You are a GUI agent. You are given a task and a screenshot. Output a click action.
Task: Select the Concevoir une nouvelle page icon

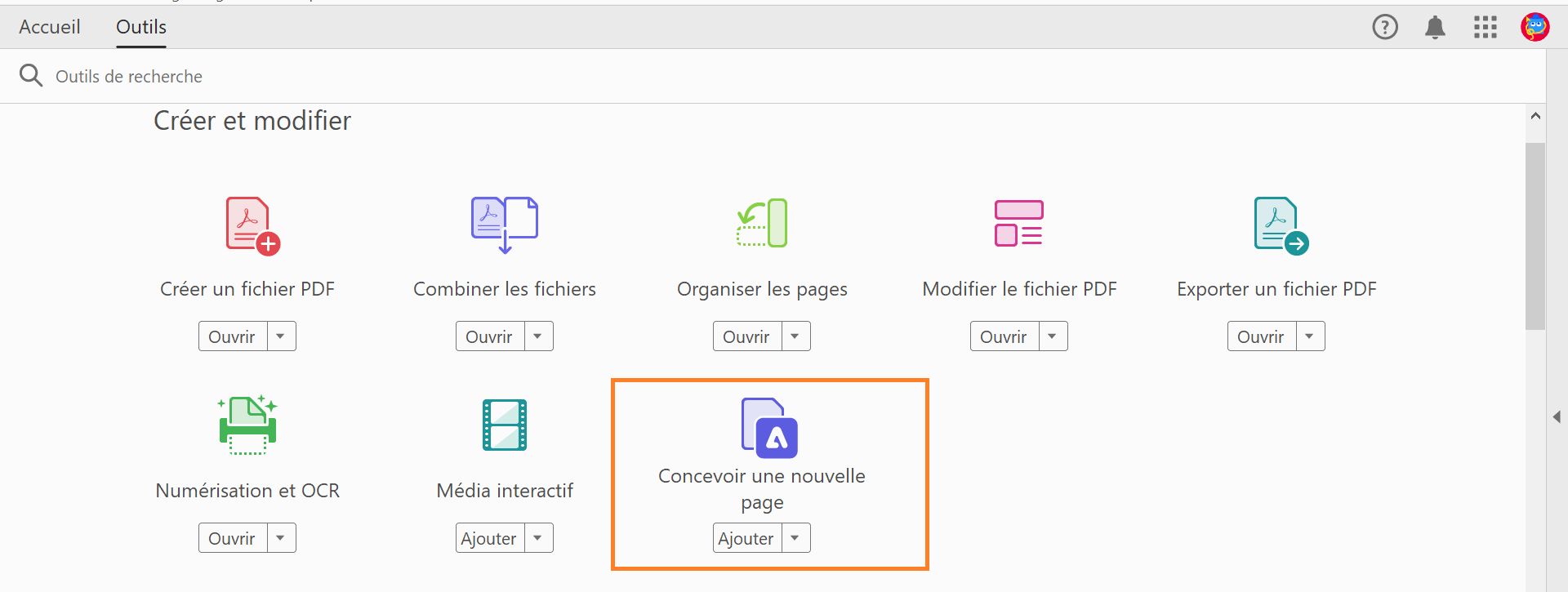point(768,427)
